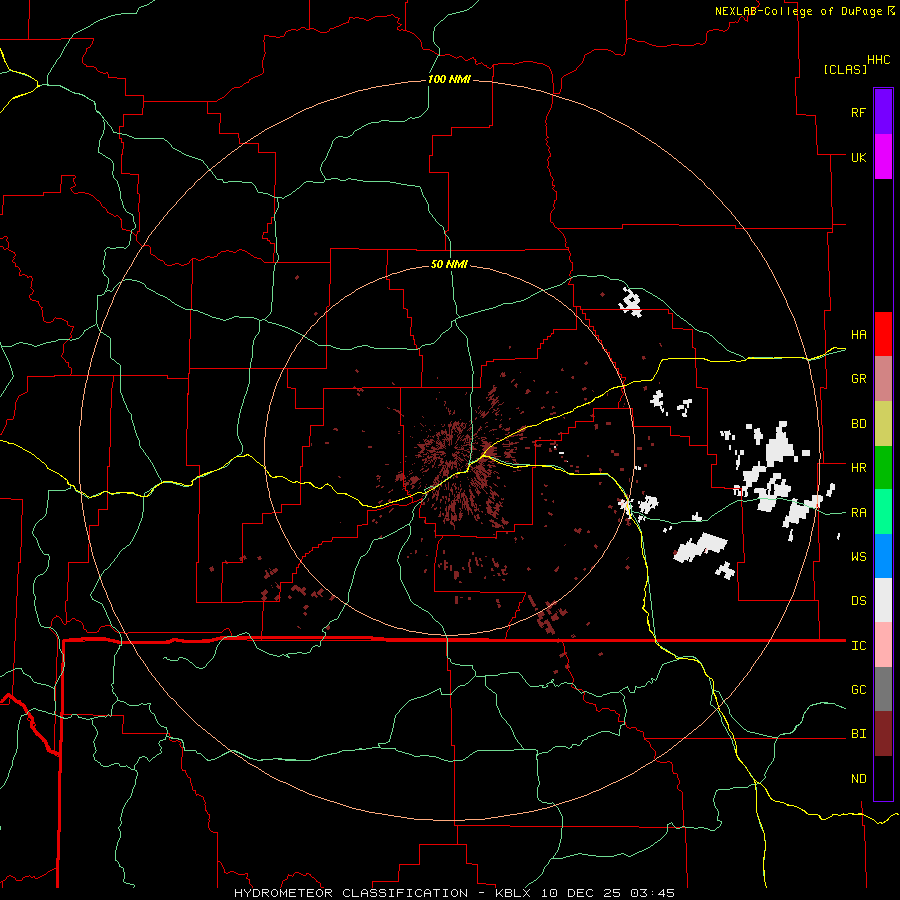Click the GC legend label
Image resolution: width=900 pixels, height=900 pixels.
coord(858,690)
